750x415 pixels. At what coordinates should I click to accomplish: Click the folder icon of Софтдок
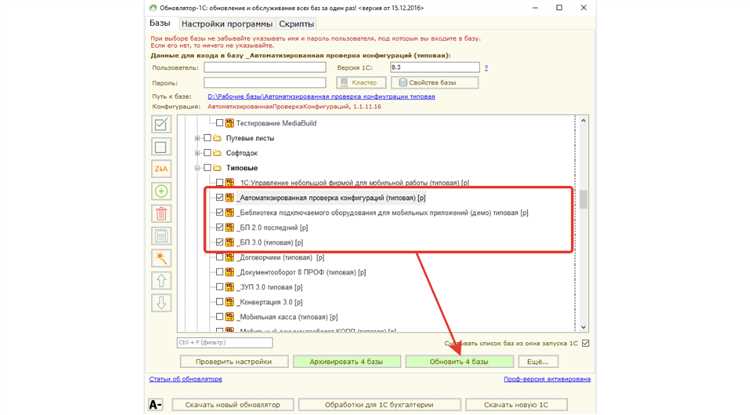(217, 153)
